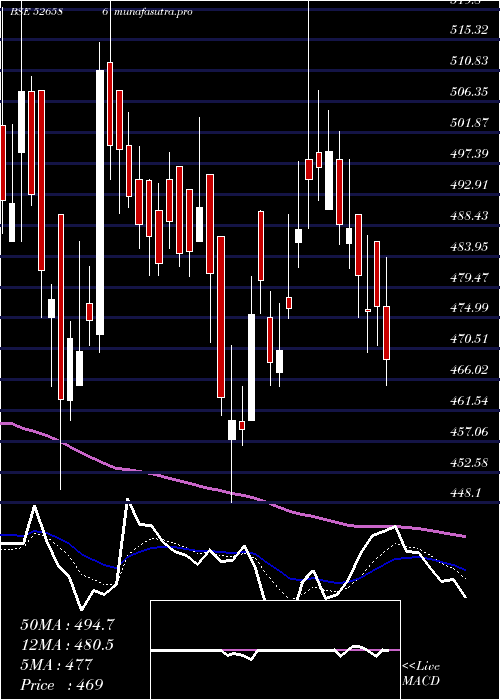Click the 506.35 price axis label
The height and width of the screenshot is (700, 500).
[x=468, y=92]
